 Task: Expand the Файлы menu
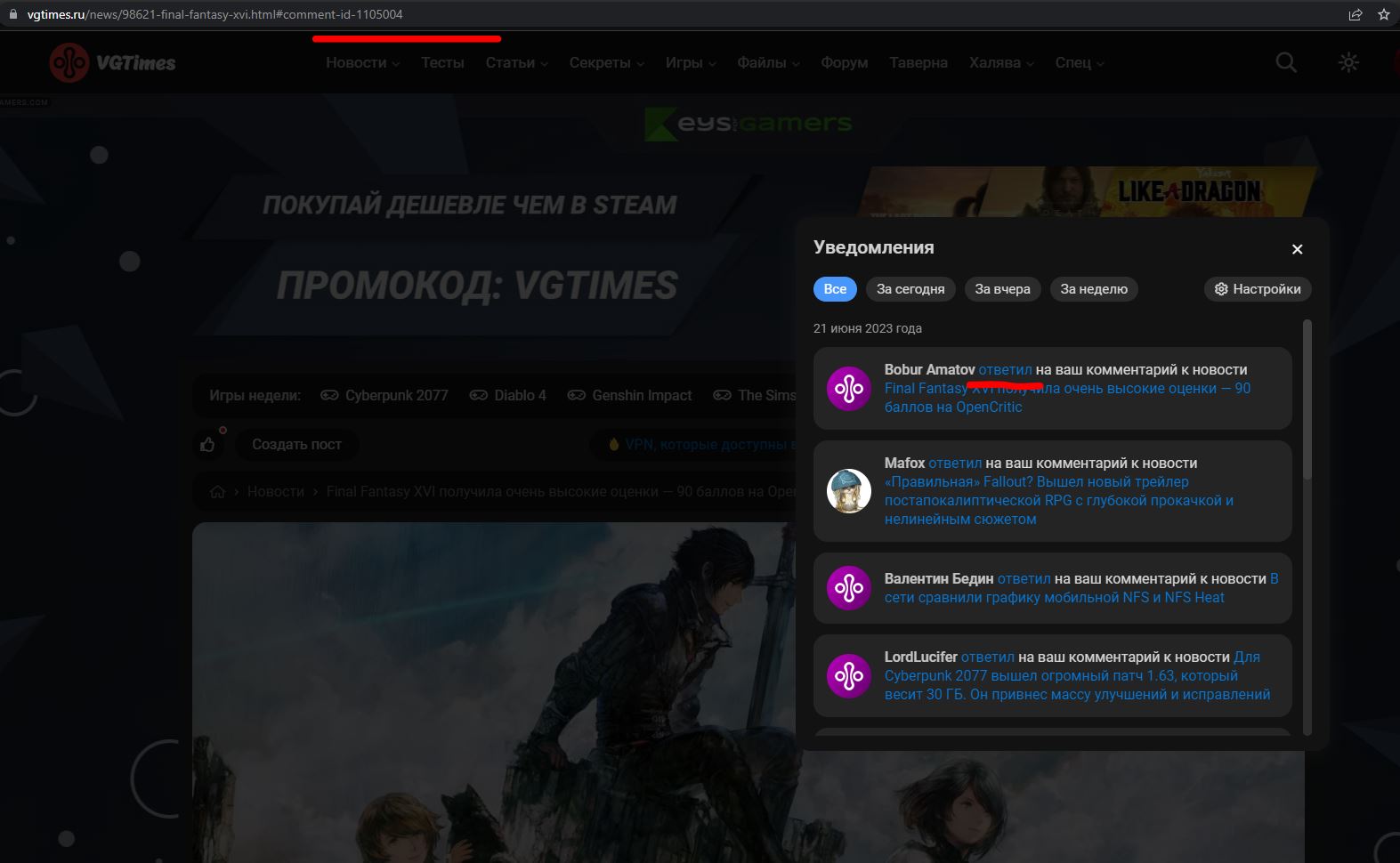coord(768,62)
